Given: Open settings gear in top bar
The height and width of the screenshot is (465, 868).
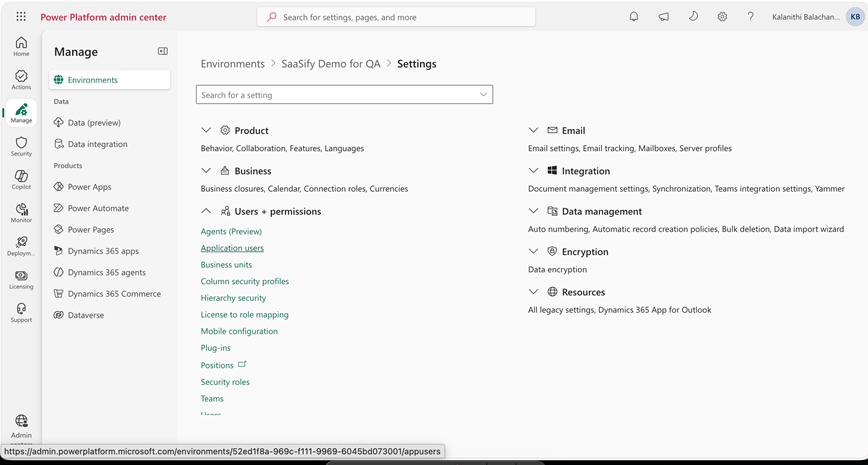Looking at the screenshot, I should (722, 17).
